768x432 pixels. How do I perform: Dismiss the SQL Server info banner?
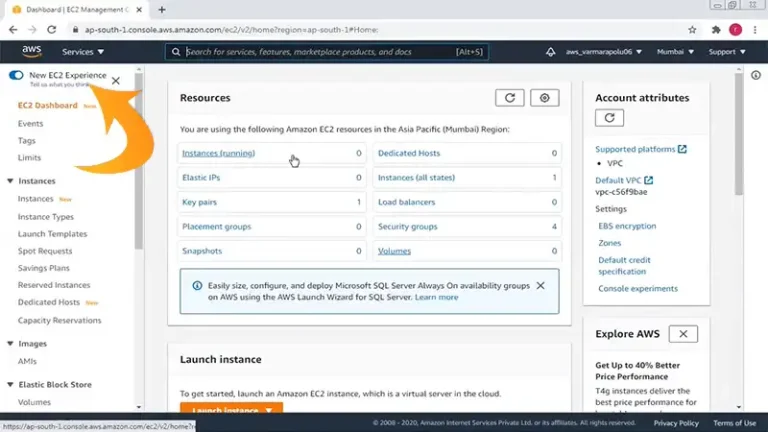540,286
